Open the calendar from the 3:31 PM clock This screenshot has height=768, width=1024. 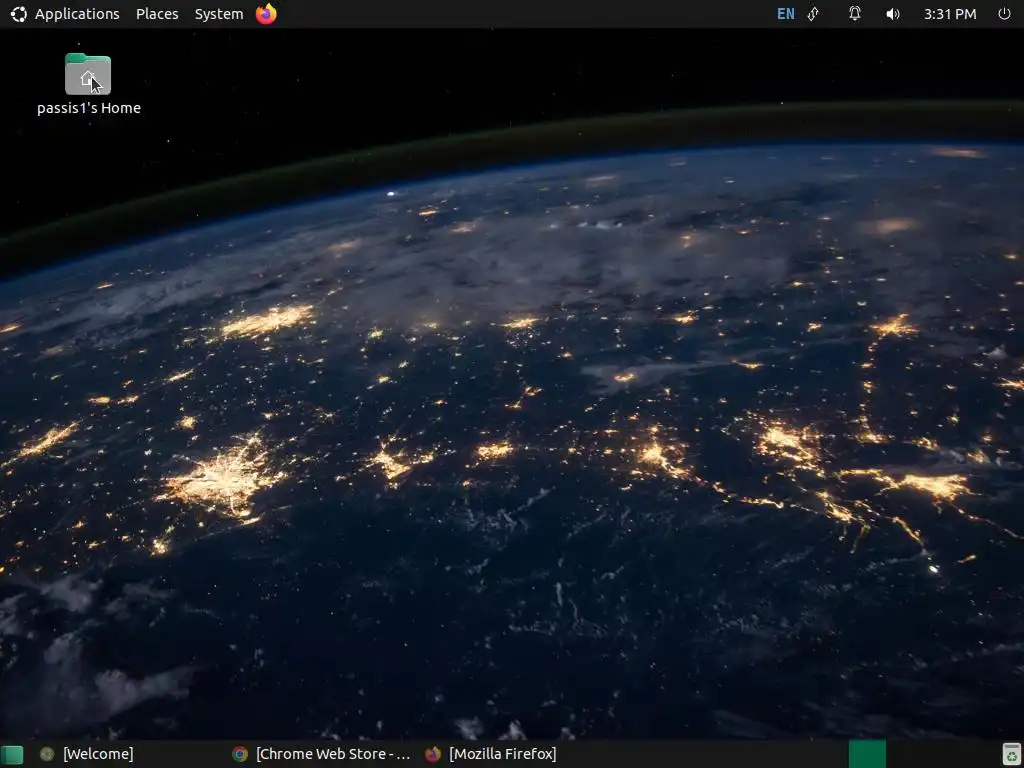coord(950,14)
